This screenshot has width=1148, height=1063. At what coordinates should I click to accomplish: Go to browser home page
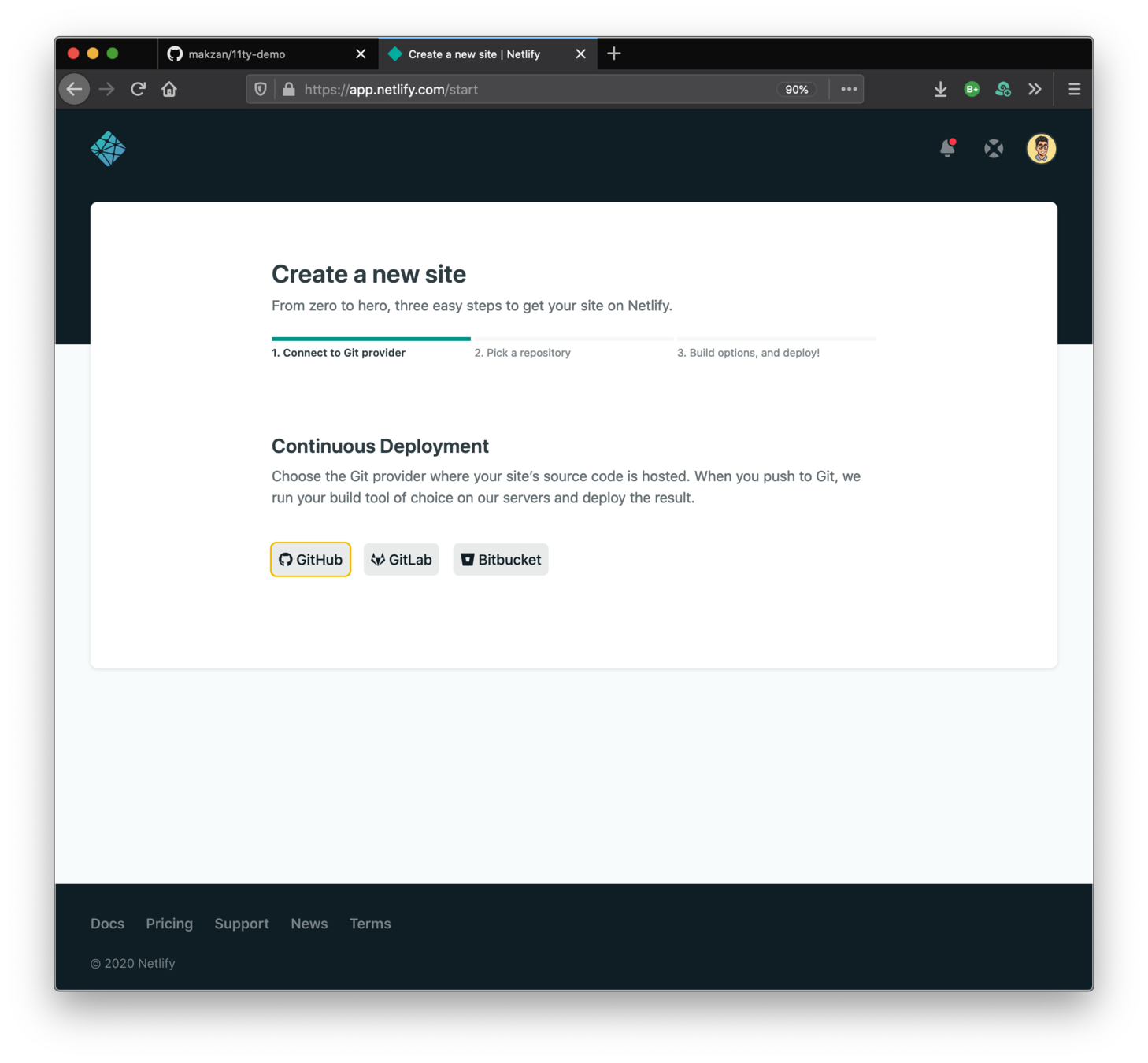pyautogui.click(x=169, y=89)
